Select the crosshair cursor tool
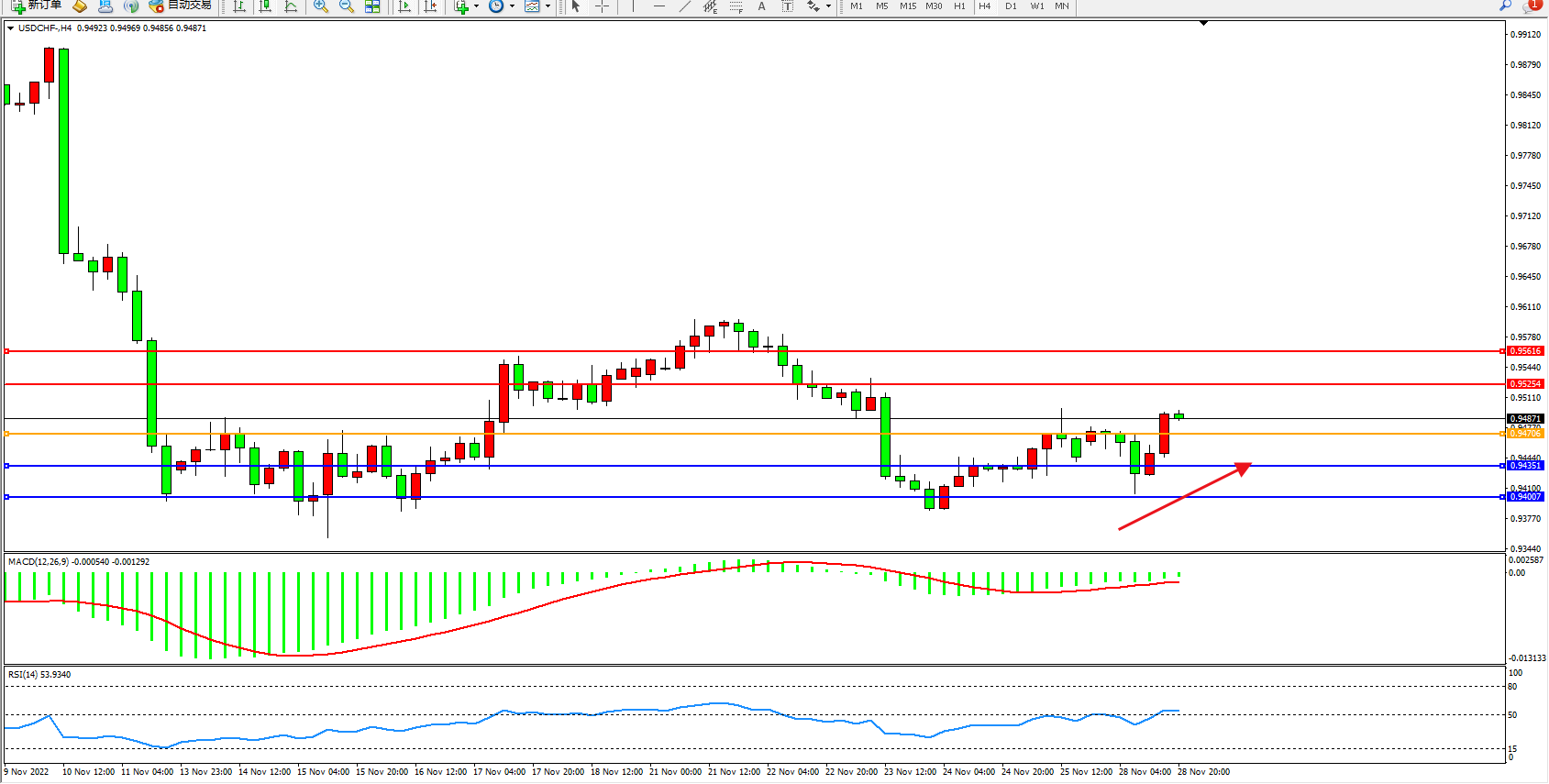 pos(602,6)
